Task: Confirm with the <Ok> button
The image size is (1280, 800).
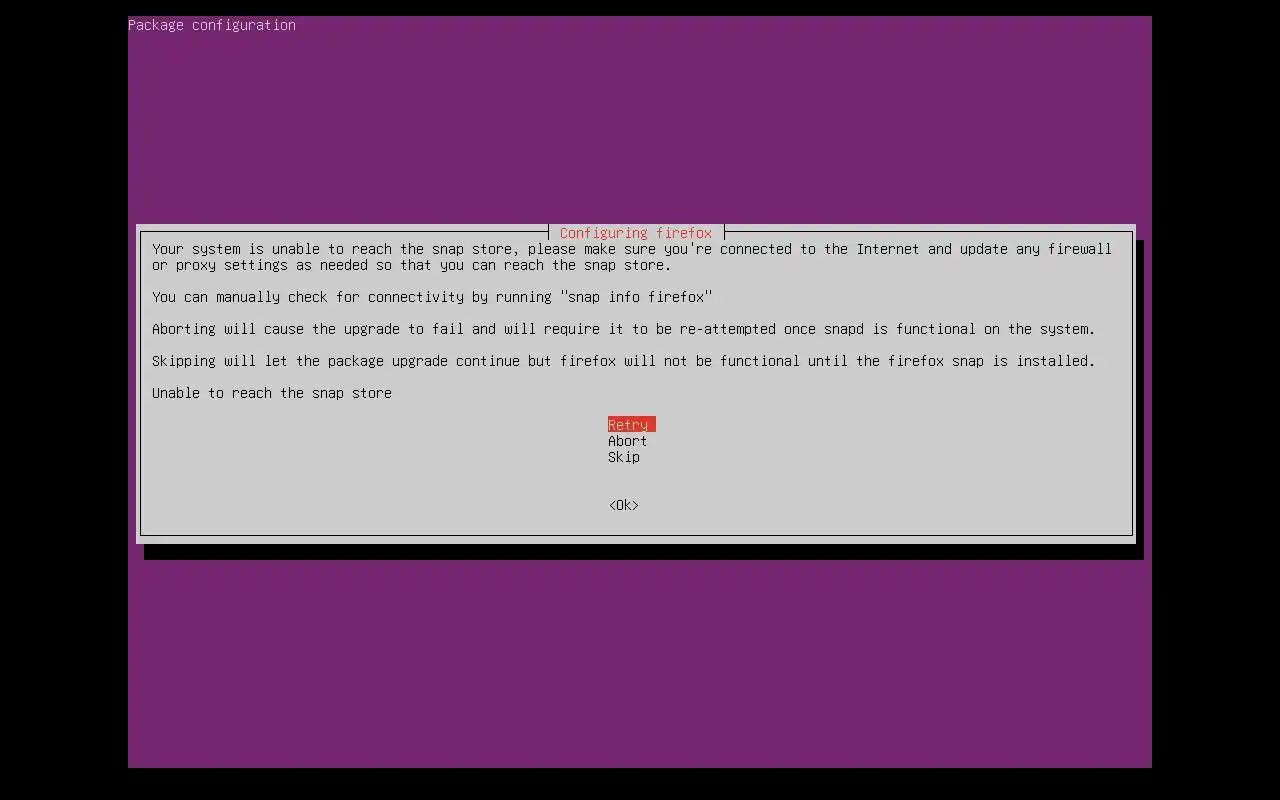Action: pyautogui.click(x=624, y=505)
